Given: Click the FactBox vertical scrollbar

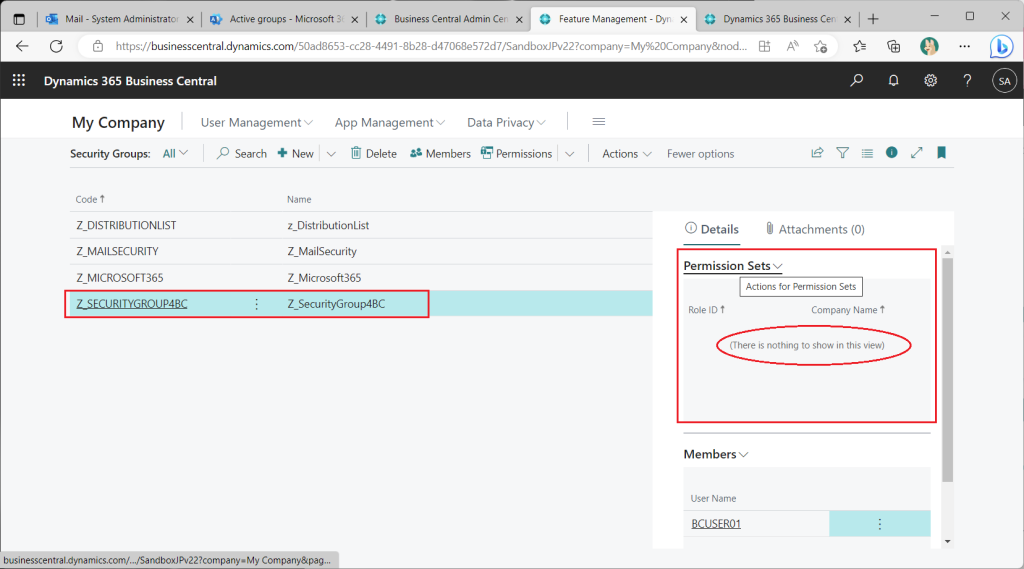Looking at the screenshot, I should coord(948,370).
